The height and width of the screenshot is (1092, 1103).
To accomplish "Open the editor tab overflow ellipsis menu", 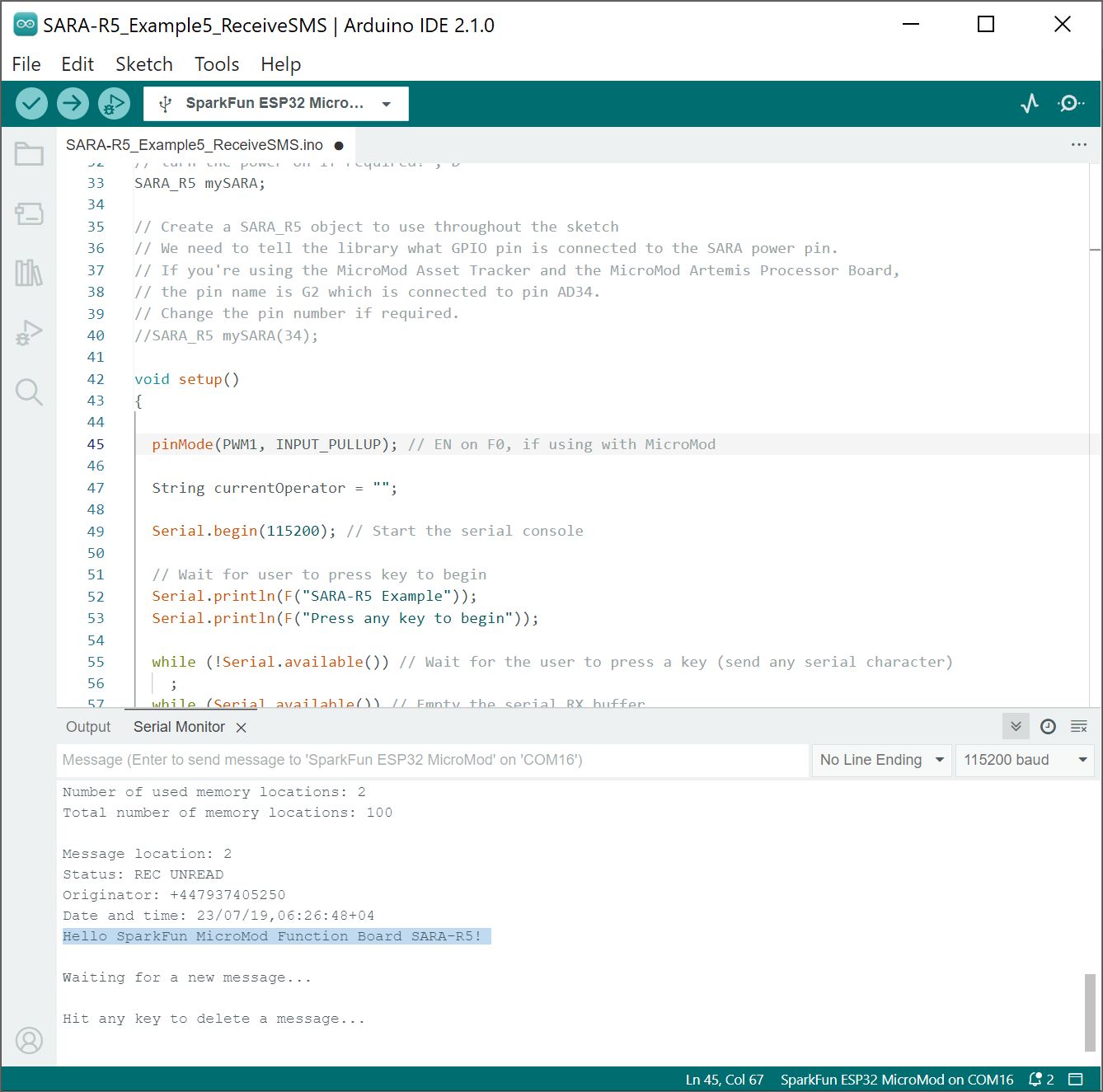I will pos(1078,144).
